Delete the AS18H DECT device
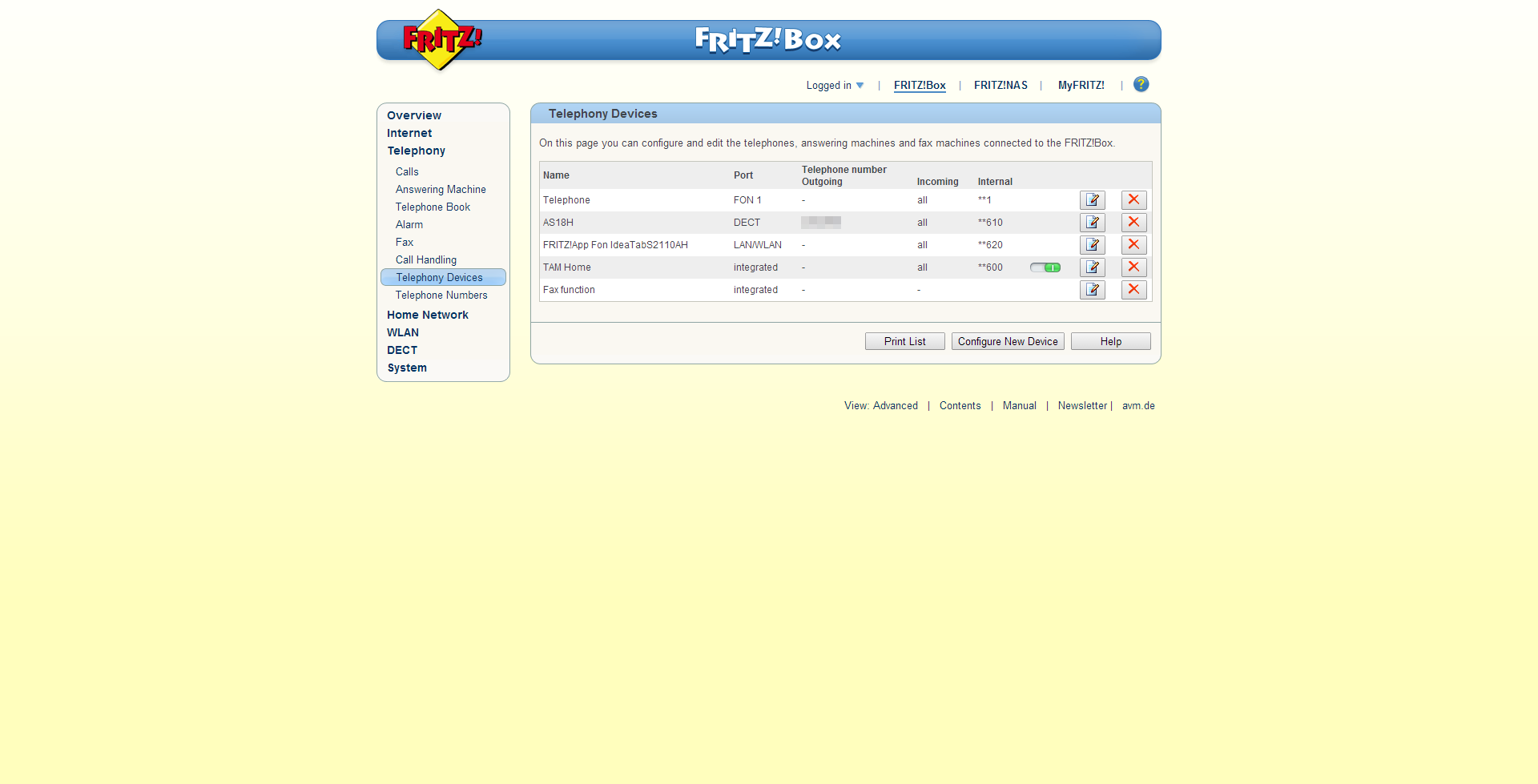The width and height of the screenshot is (1538, 784). pos(1134,223)
